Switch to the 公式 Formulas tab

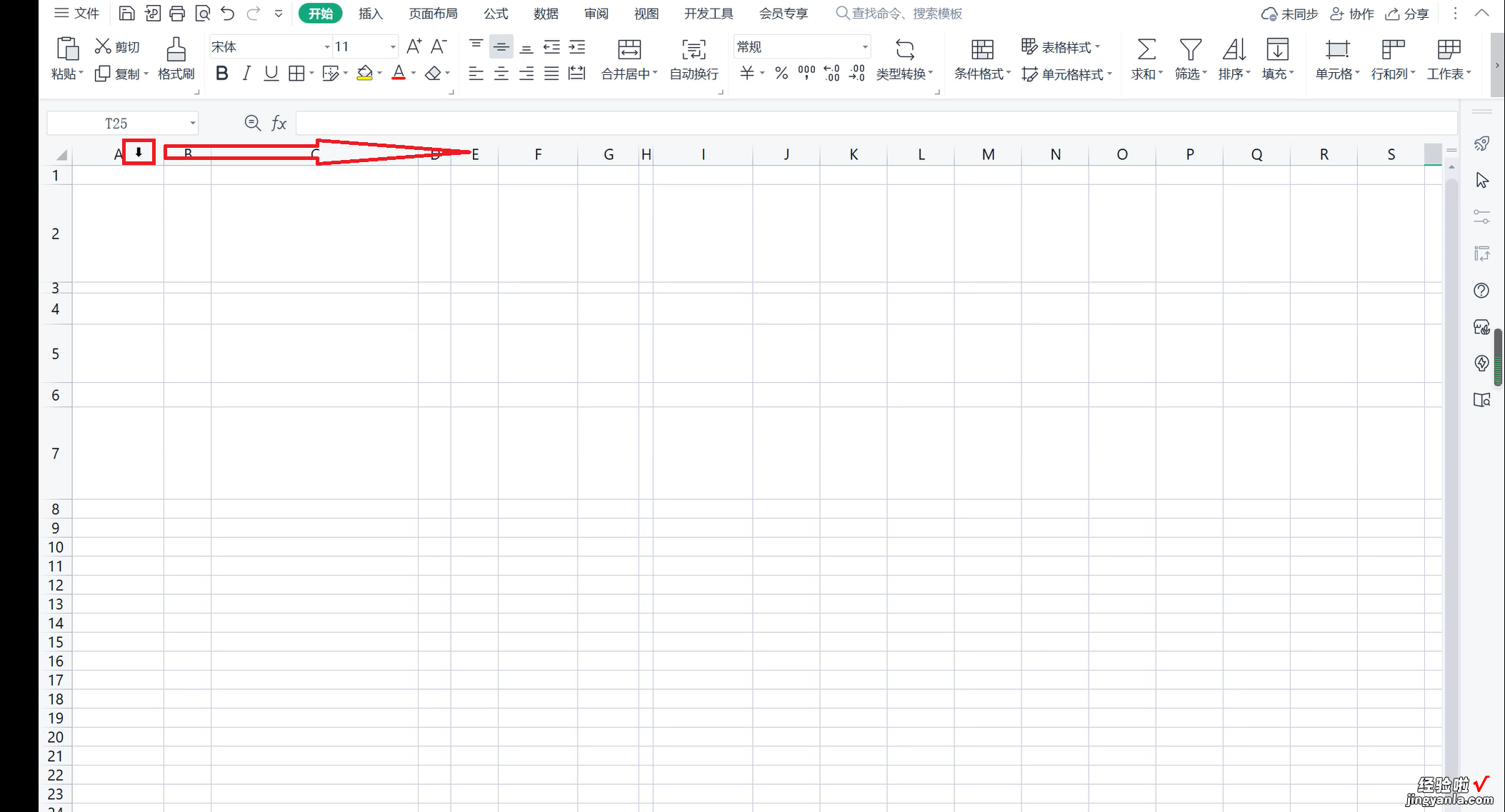click(496, 14)
